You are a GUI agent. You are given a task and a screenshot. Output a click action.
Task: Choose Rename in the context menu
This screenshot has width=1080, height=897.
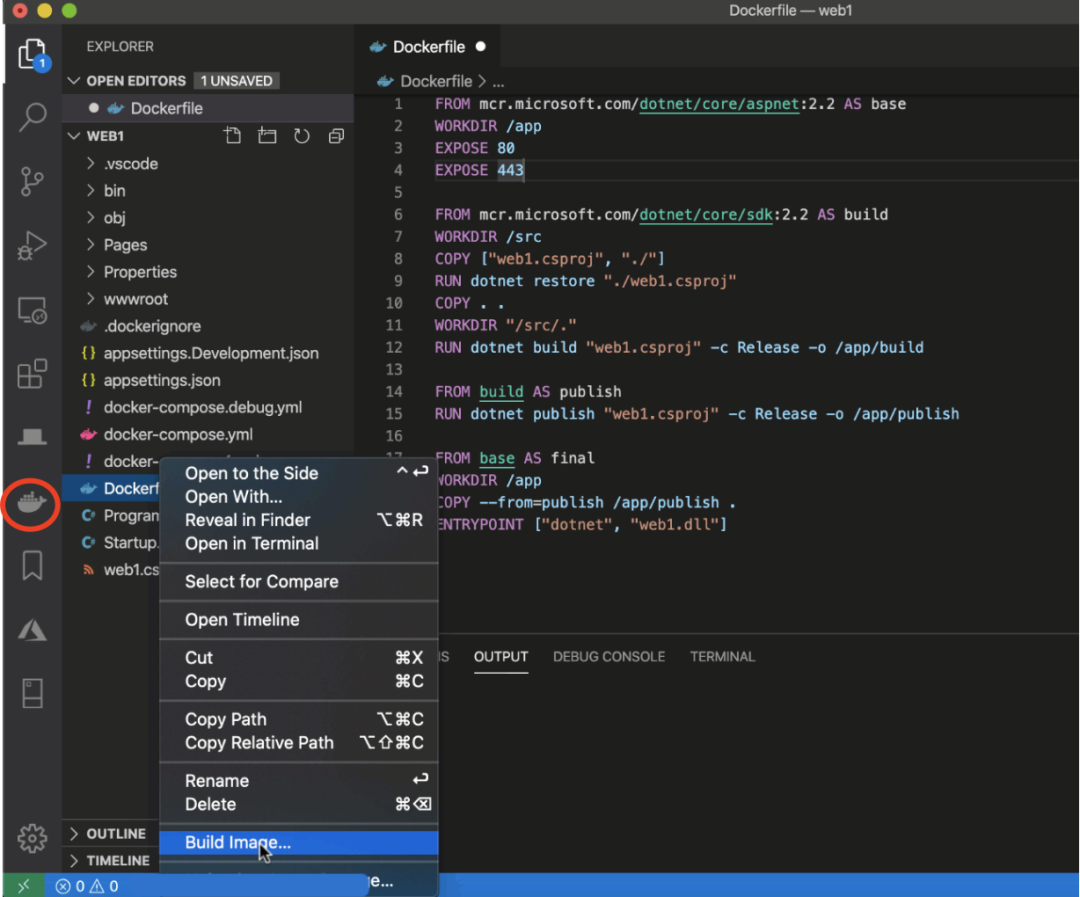pos(299,781)
